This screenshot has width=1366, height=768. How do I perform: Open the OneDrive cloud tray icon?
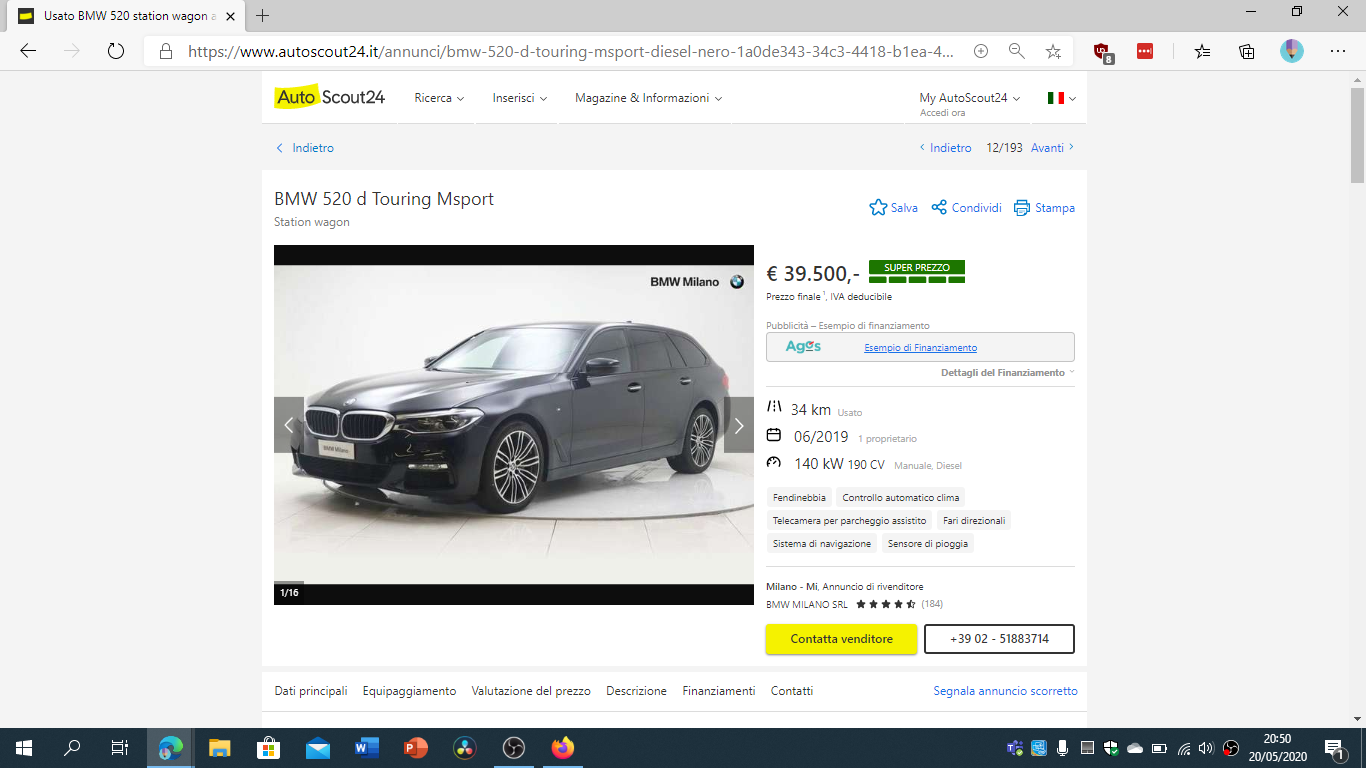point(1134,748)
